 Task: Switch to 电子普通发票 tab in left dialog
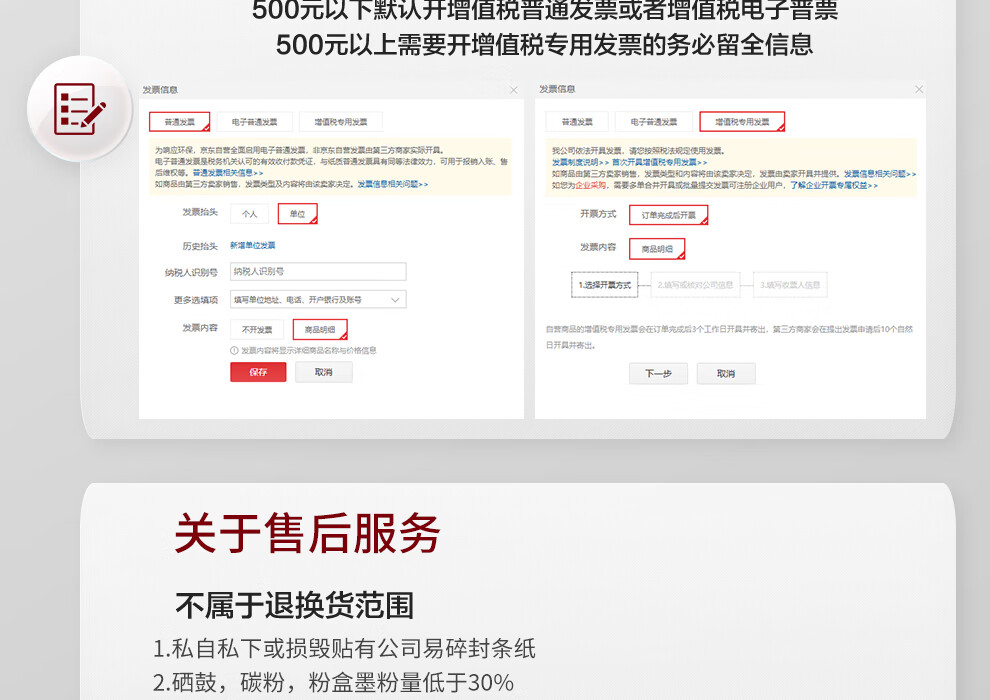pyautogui.click(x=254, y=122)
